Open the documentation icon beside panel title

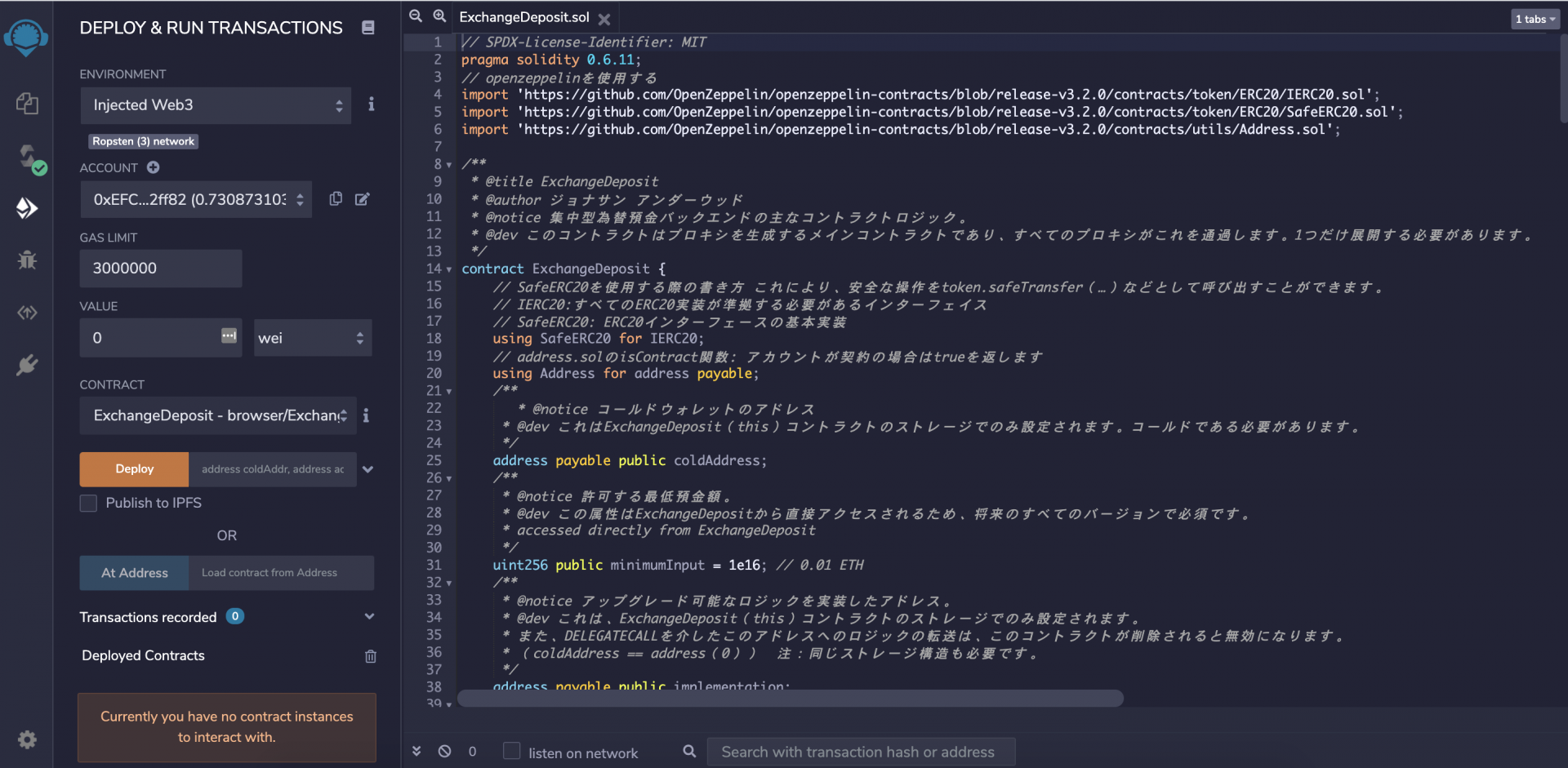click(368, 28)
